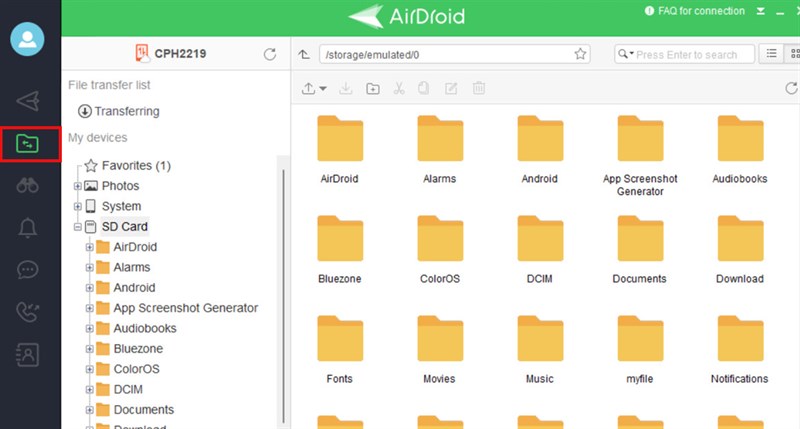Expand the Photos tree node
800x429 pixels.
pyautogui.click(x=78, y=186)
